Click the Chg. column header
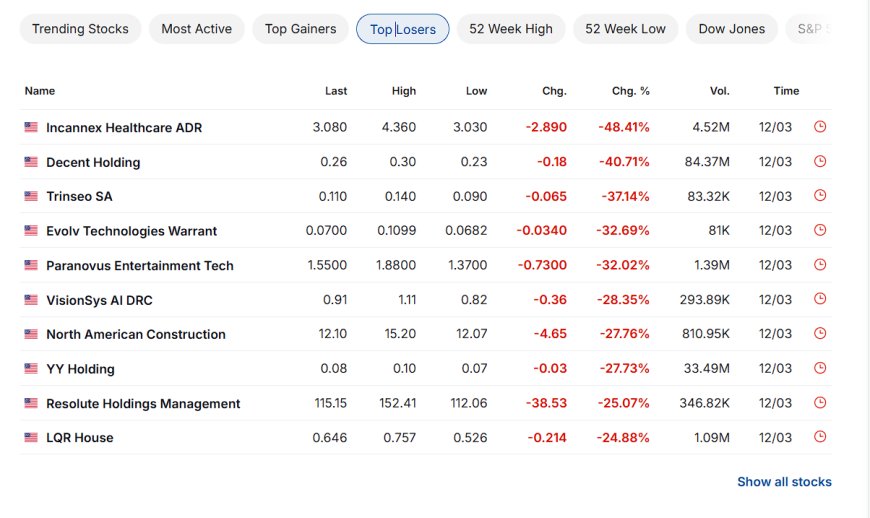The image size is (870, 518). click(554, 91)
